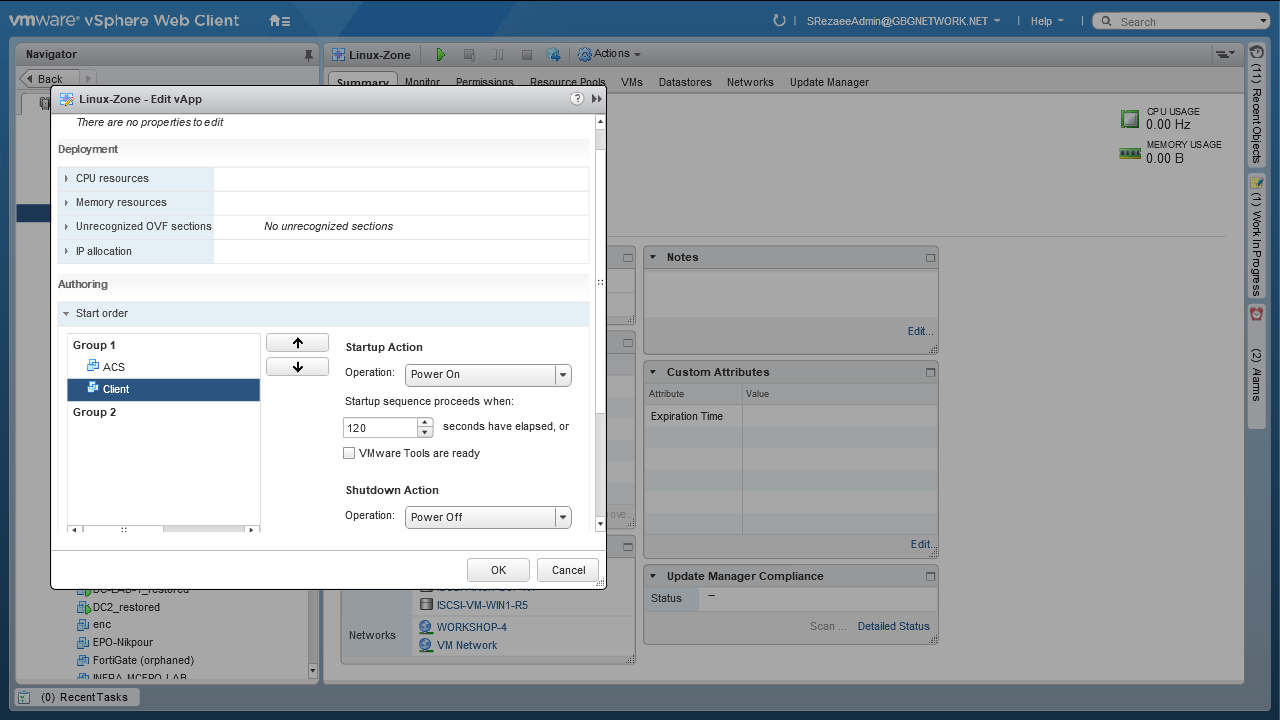The image size is (1280, 720).
Task: Increment the startup delay seconds stepper
Action: coord(425,423)
